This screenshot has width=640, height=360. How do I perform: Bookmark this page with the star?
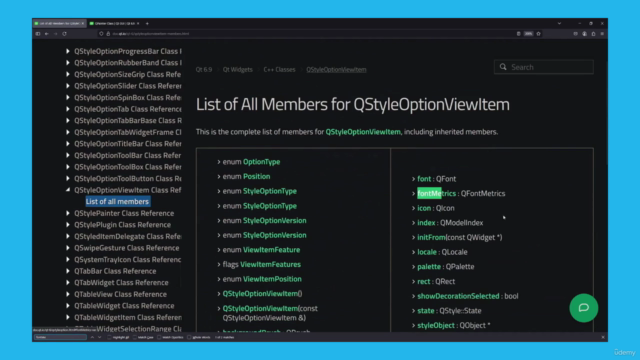pos(538,34)
